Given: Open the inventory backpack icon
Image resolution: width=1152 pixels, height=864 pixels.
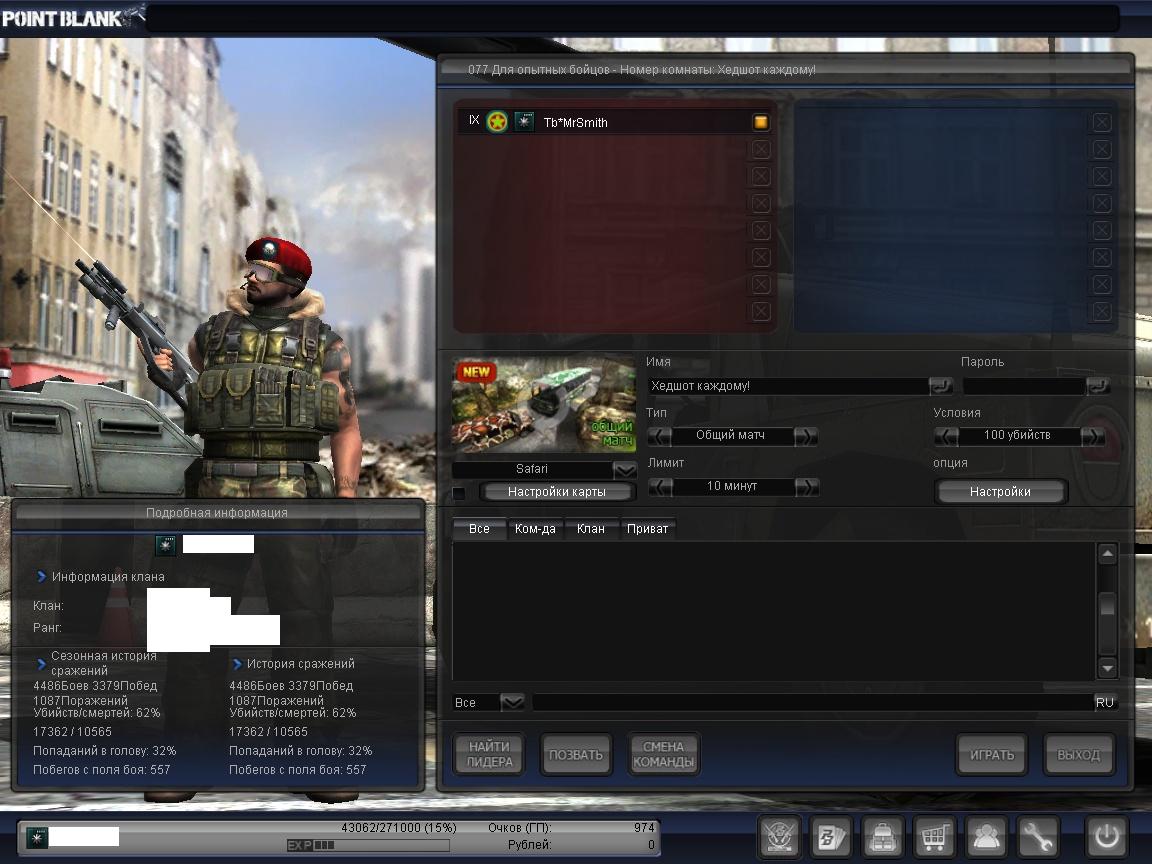Looking at the screenshot, I should pyautogui.click(x=882, y=835).
